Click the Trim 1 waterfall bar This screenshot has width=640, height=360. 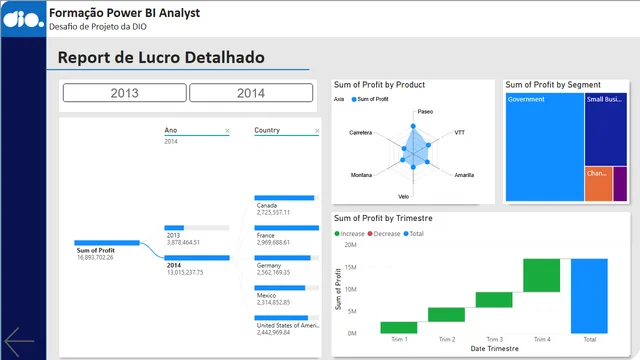tap(399, 327)
